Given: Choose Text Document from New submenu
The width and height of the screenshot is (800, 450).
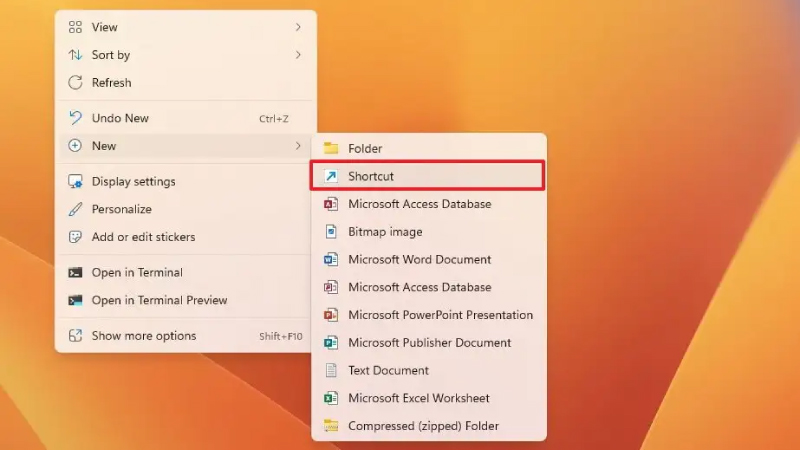Looking at the screenshot, I should (429, 370).
